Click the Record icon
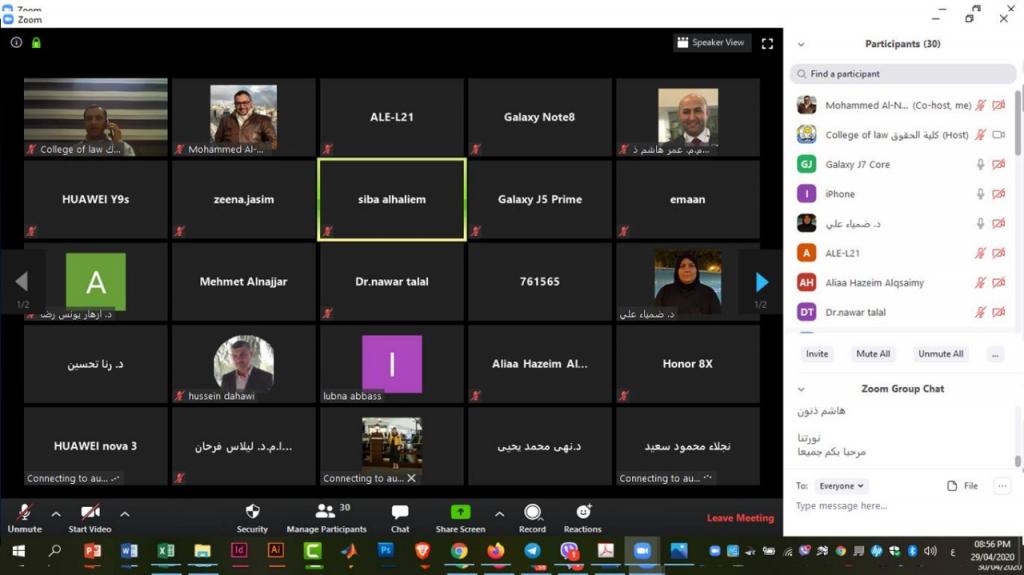The height and width of the screenshot is (575, 1024). 532,512
